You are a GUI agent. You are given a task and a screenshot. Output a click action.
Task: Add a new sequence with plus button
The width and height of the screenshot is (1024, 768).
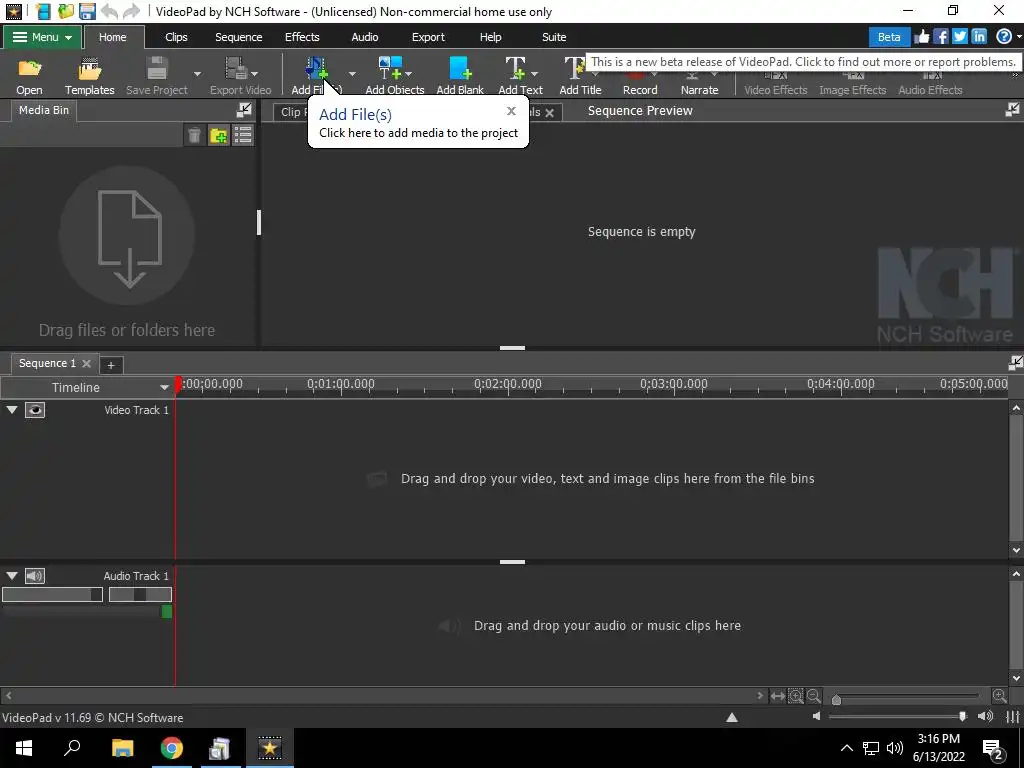111,365
